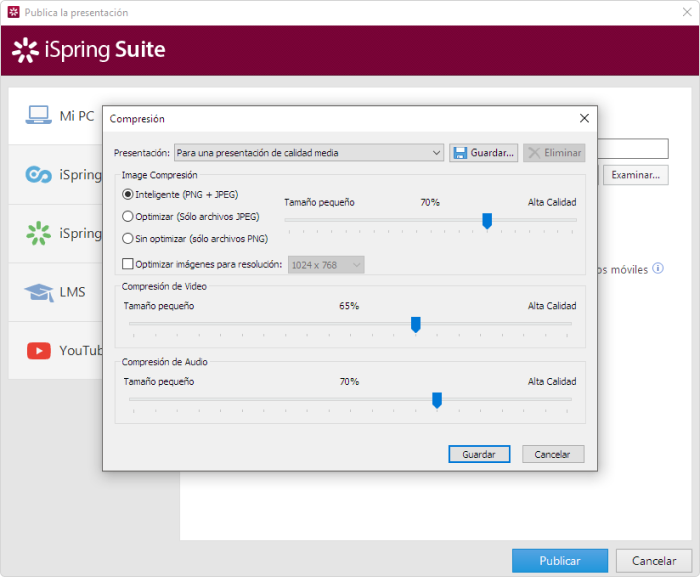Open the iSpring Cloud blue icon tab
This screenshot has height=577, width=700.
[x=38, y=175]
